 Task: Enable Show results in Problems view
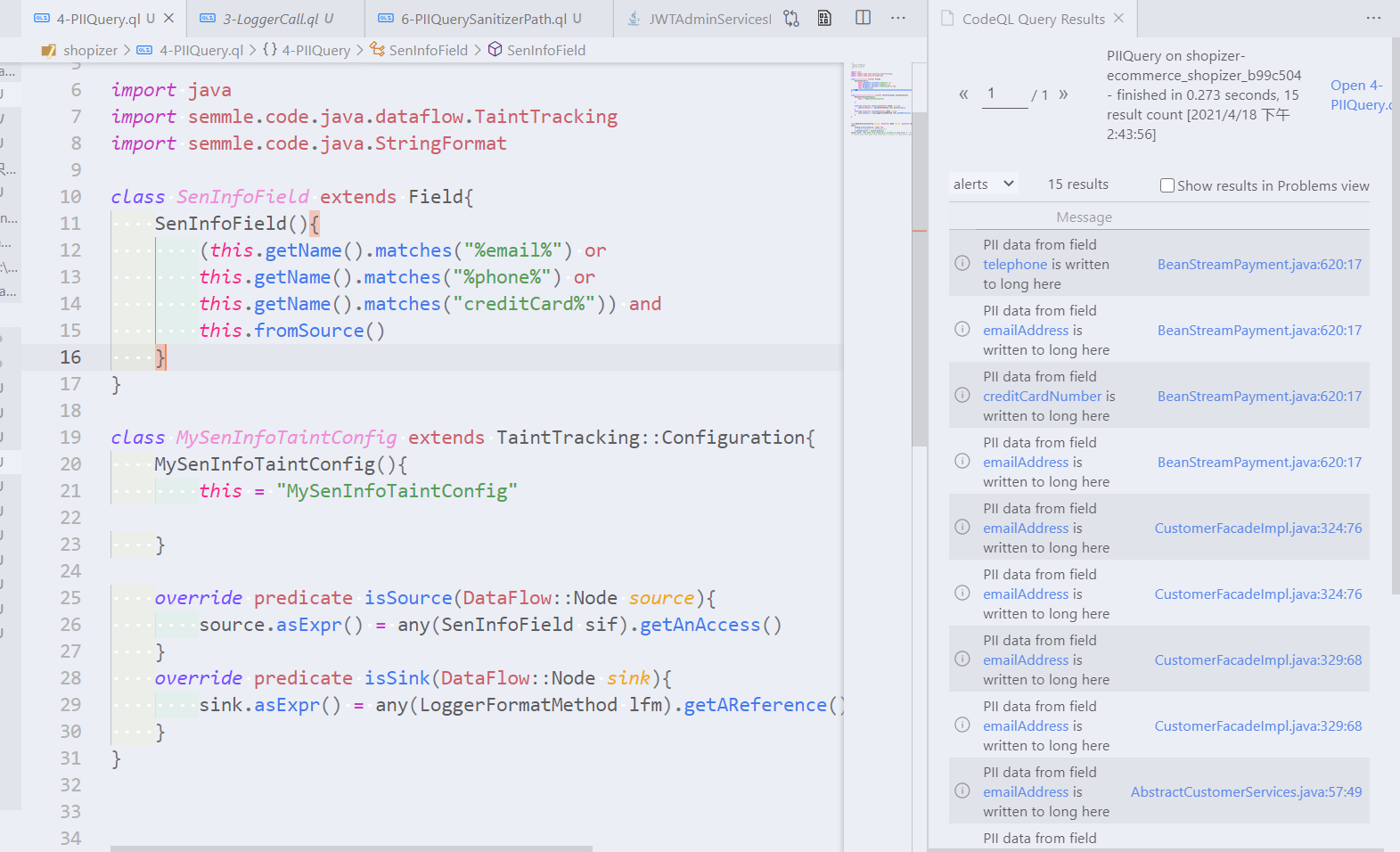click(1167, 185)
